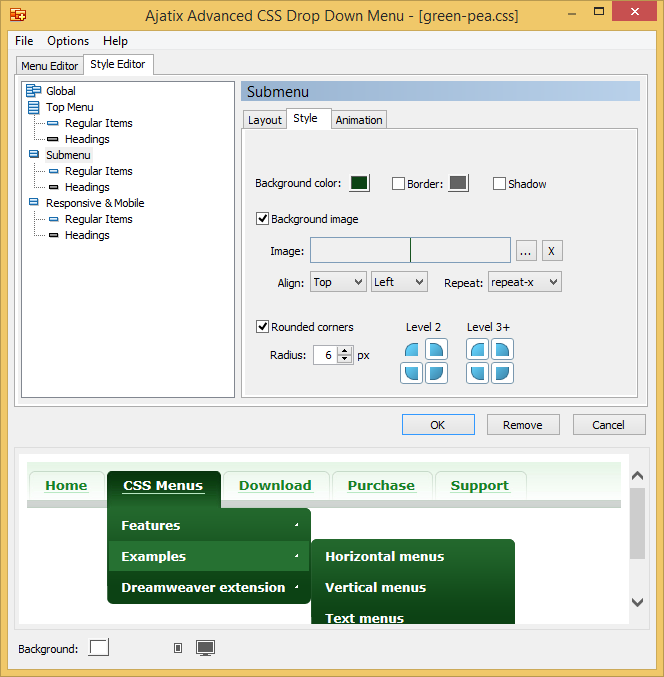Click the Features submenu item in preview
The width and height of the screenshot is (664, 677).
click(209, 525)
